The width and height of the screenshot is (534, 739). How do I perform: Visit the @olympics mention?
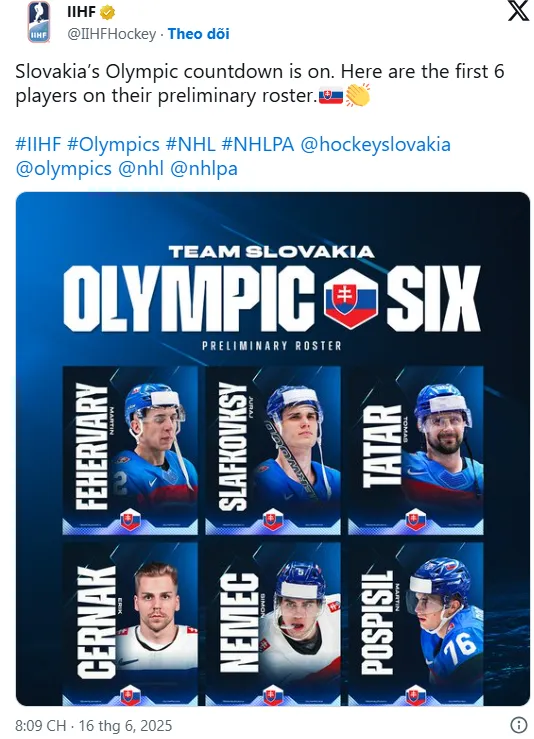point(64,169)
